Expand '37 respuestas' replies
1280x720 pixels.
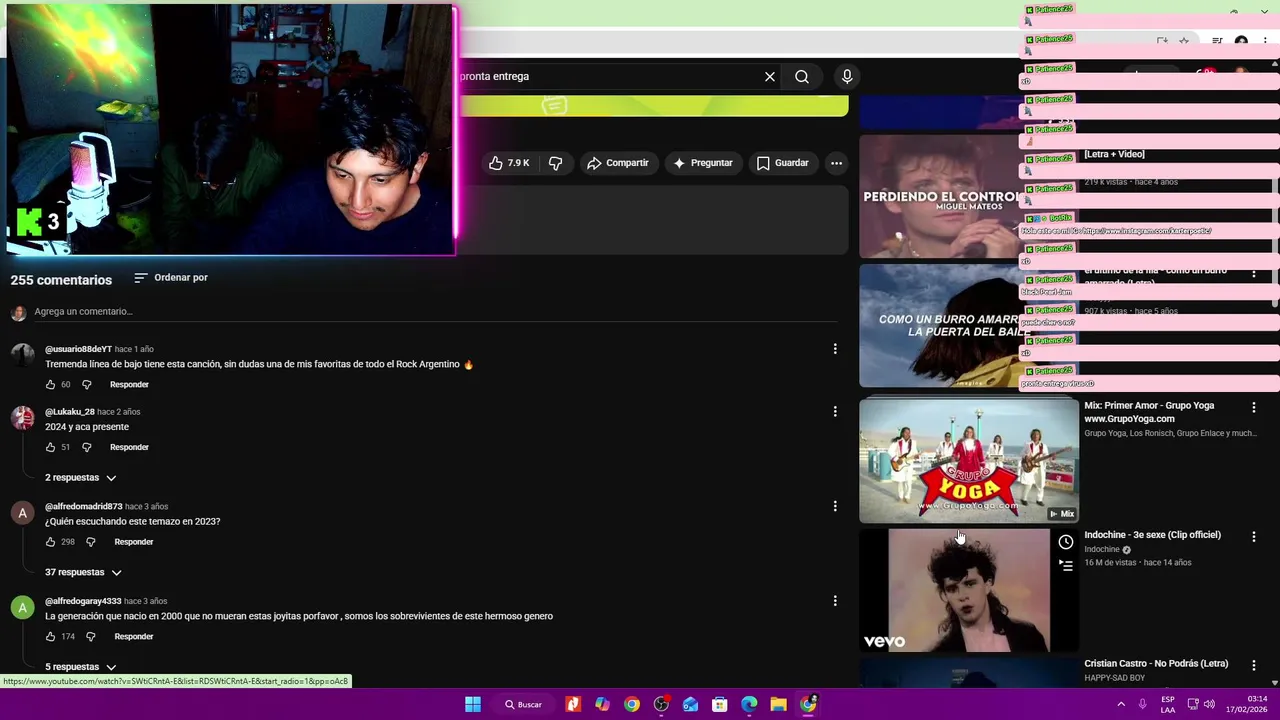pyautogui.click(x=83, y=573)
